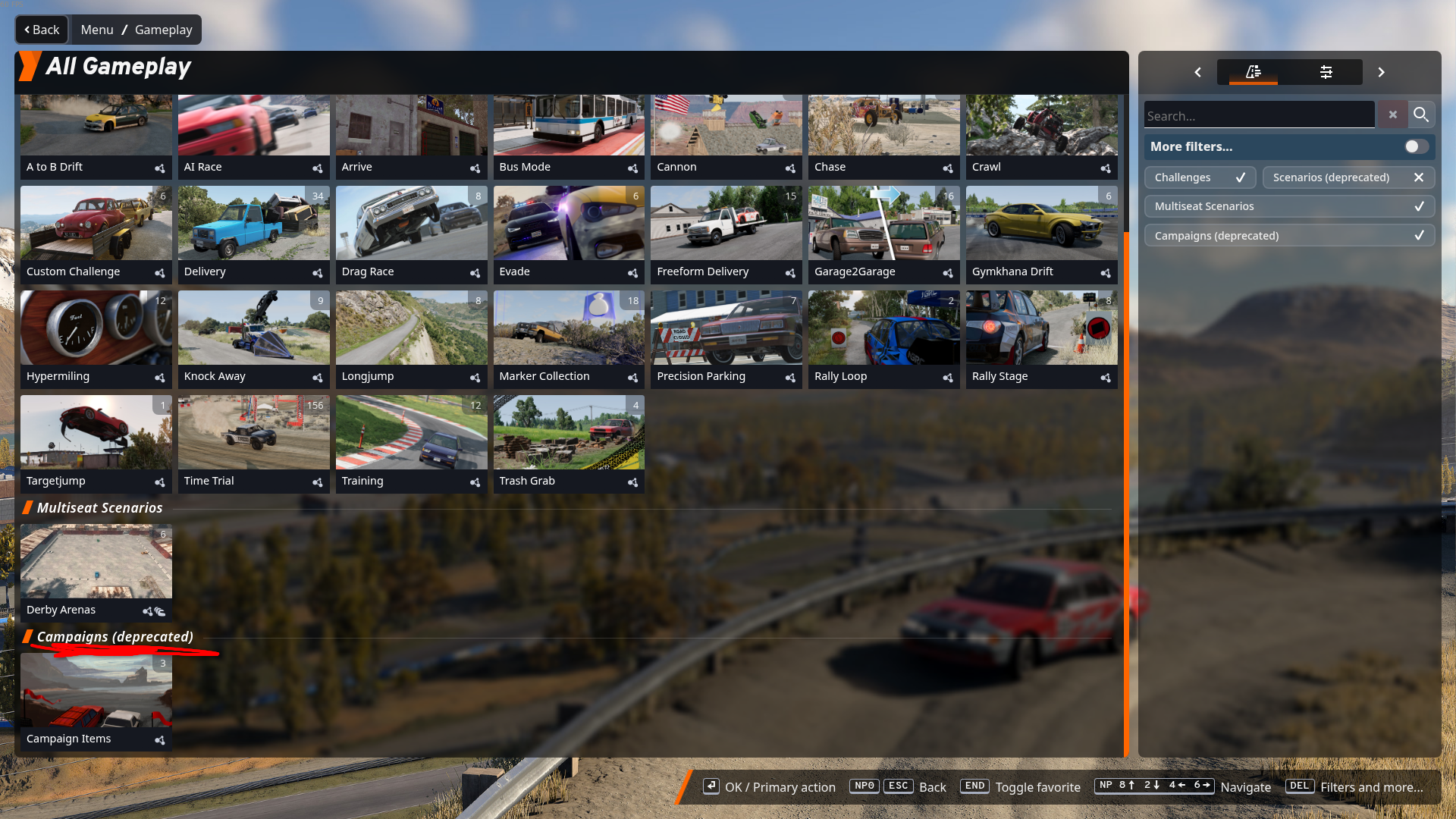Screen dimensions: 1456x819
Task: Click Toggle favorite hint
Action: (x=1020, y=787)
